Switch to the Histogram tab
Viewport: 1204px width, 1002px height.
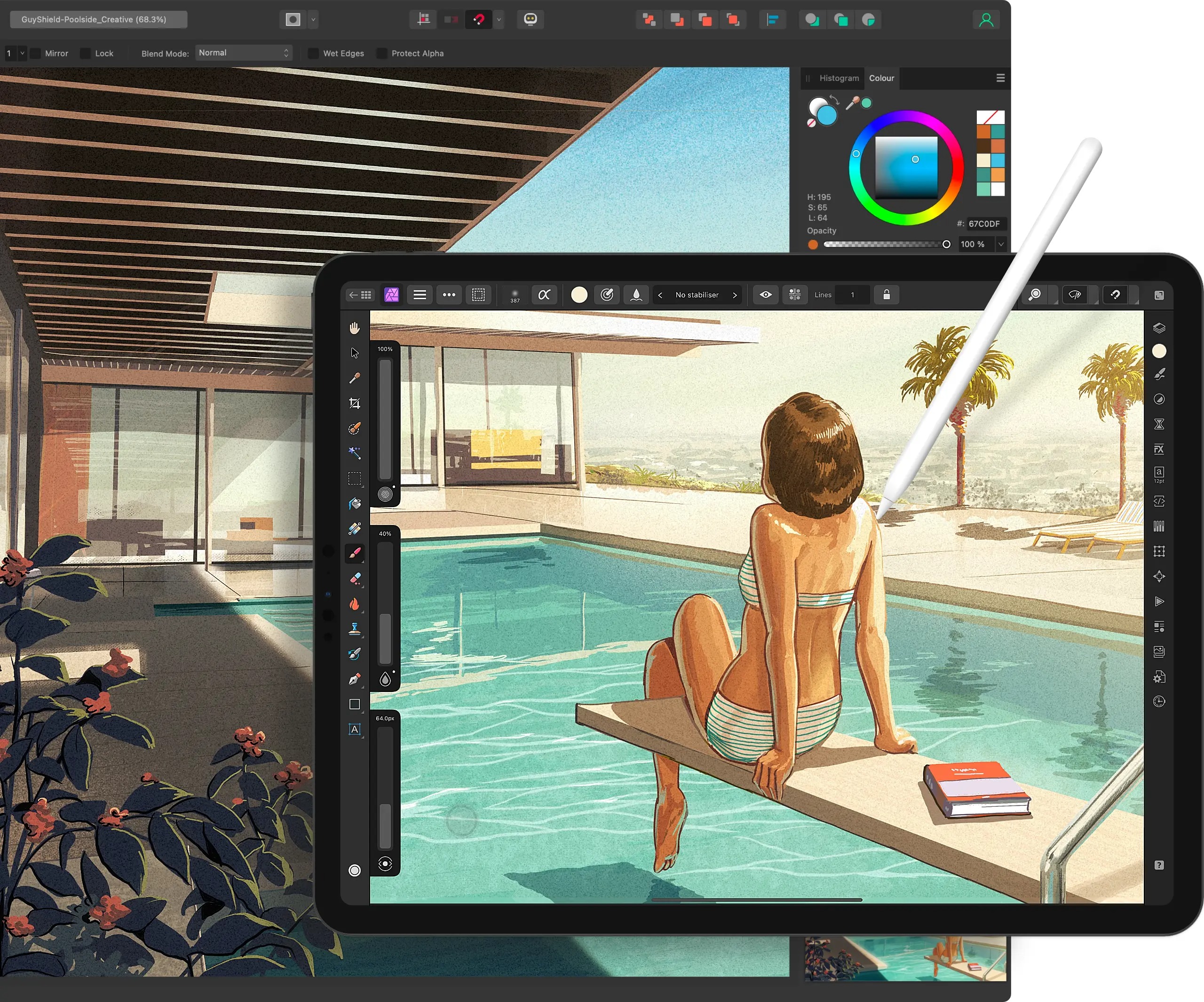pos(839,78)
